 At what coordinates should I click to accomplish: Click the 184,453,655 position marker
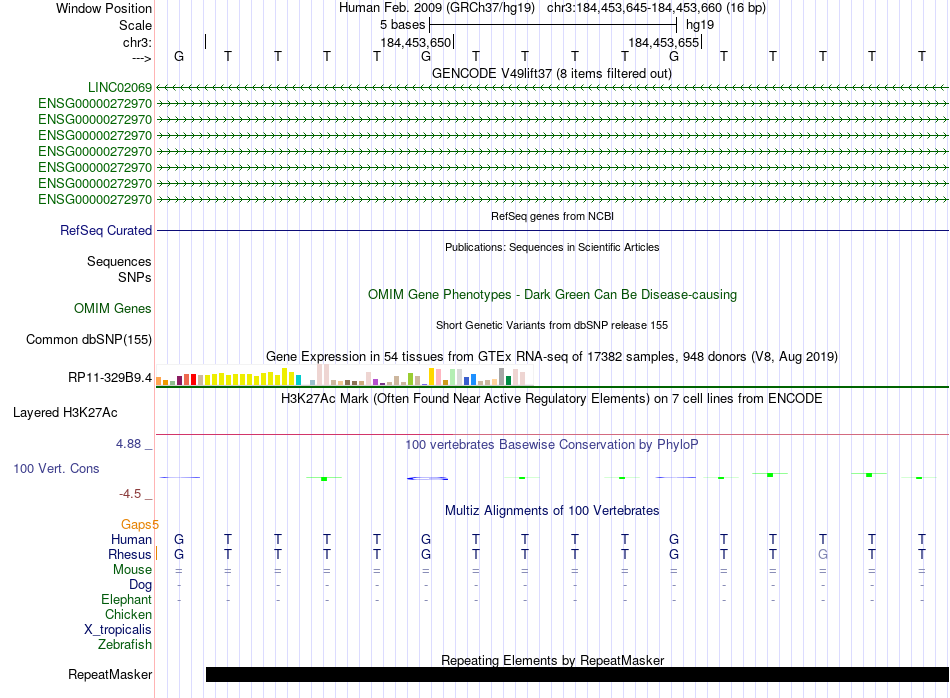point(665,42)
